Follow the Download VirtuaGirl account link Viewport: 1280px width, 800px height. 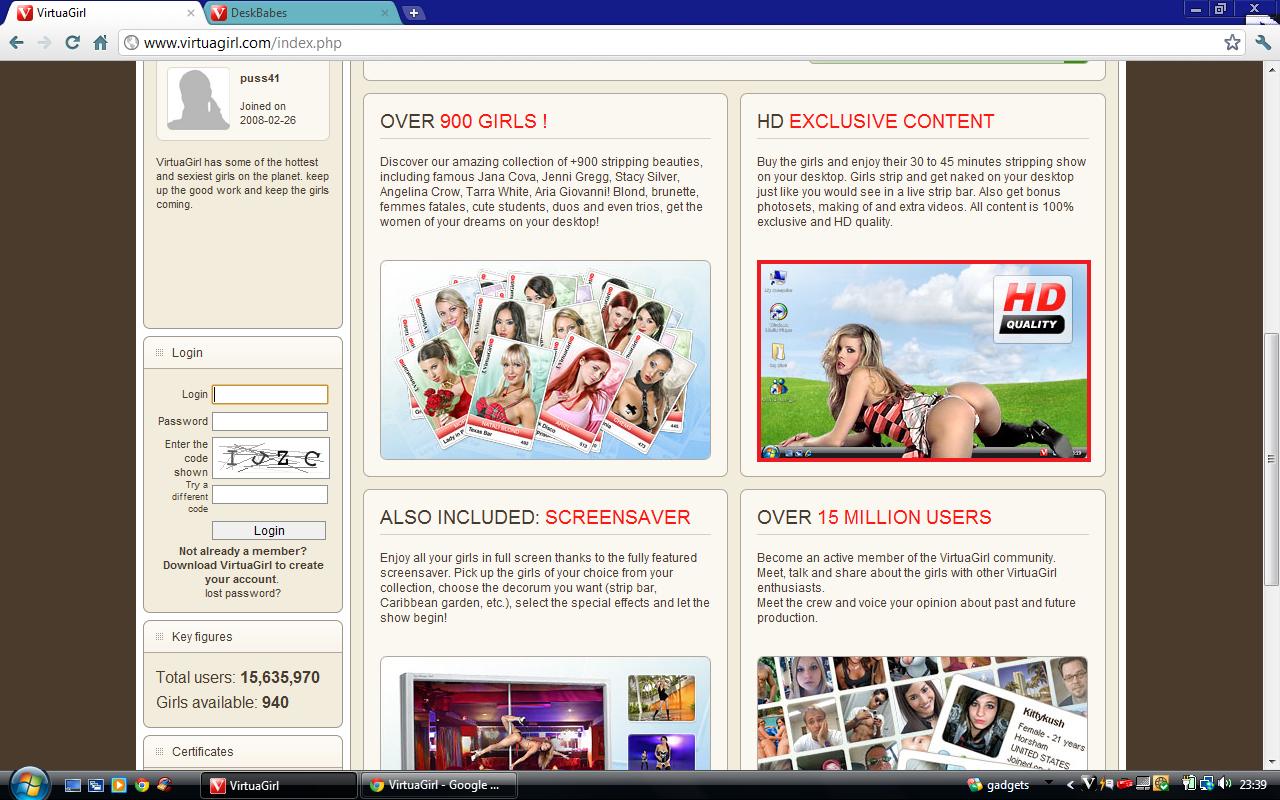coord(243,572)
